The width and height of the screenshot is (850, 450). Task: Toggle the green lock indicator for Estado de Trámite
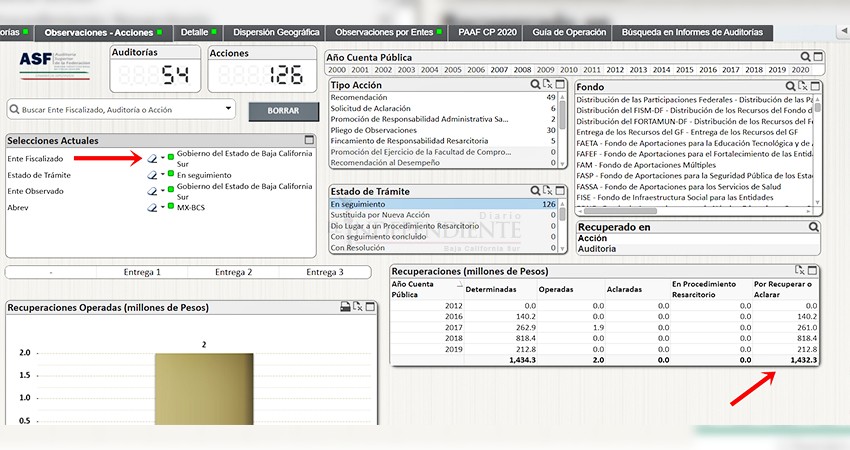click(x=171, y=174)
